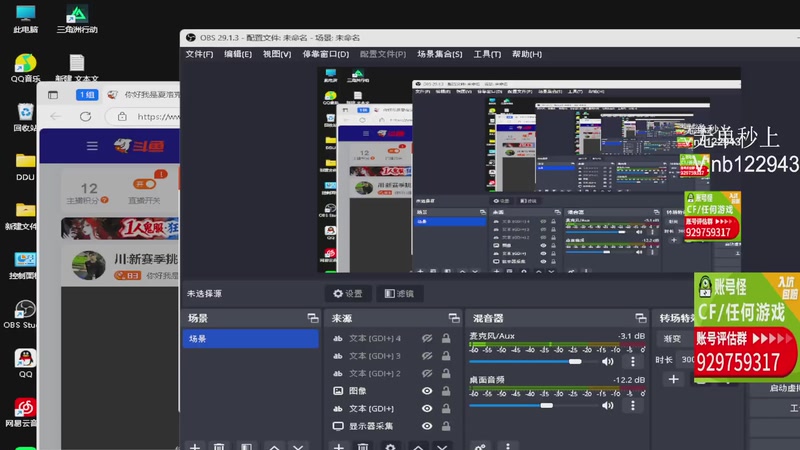Click the browser site lock icon
The width and height of the screenshot is (800, 450).
point(122,116)
